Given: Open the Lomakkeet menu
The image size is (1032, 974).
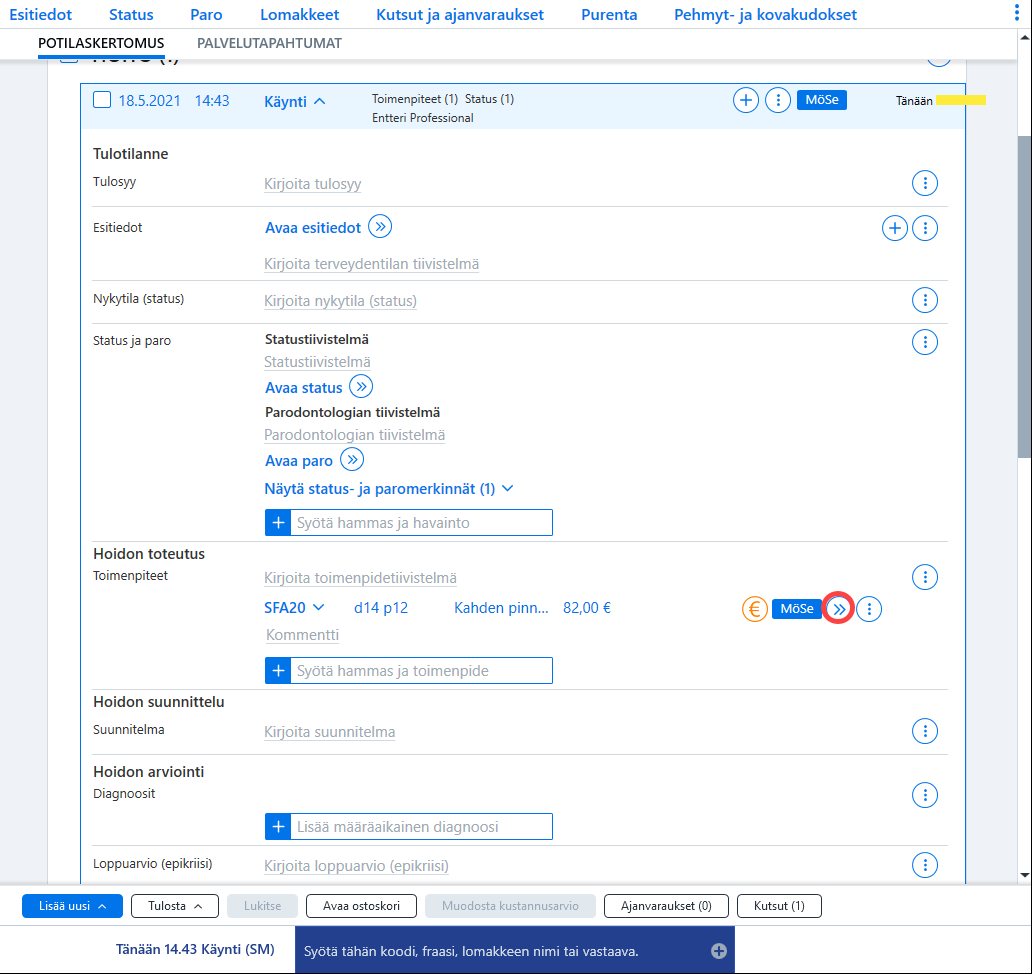Looking at the screenshot, I should click(x=299, y=14).
